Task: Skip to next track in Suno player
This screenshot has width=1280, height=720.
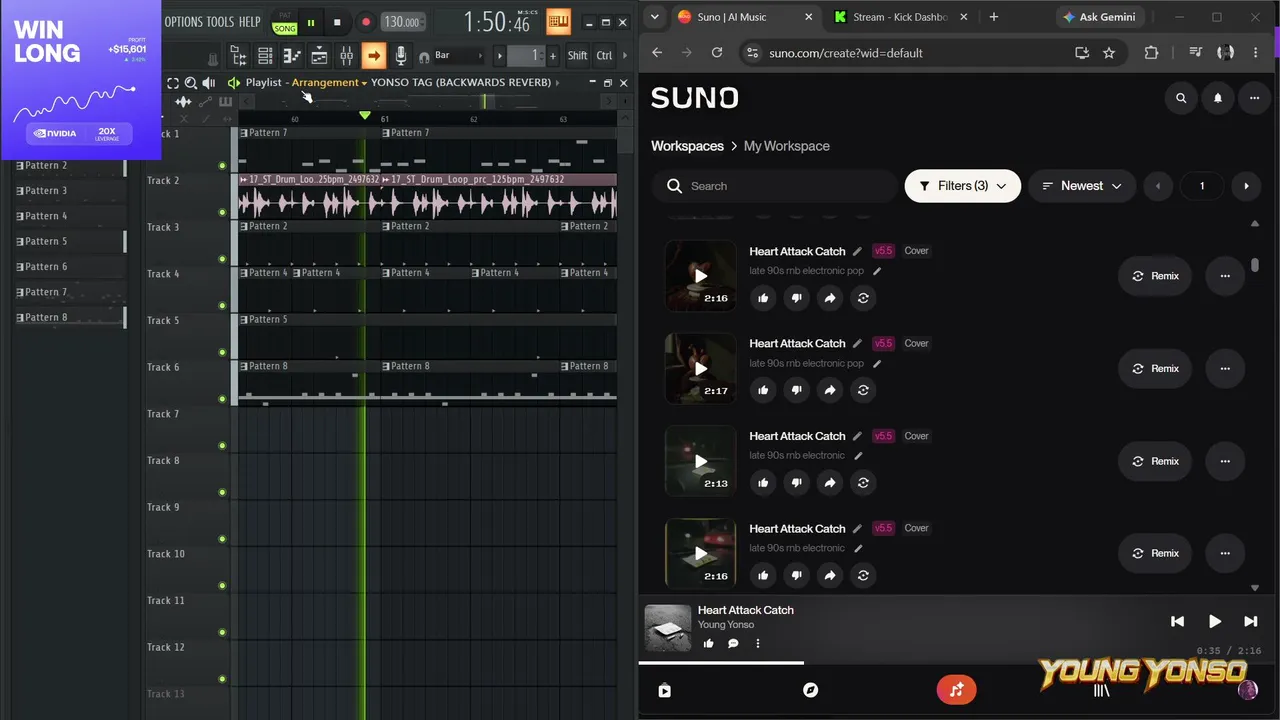Action: click(x=1250, y=621)
